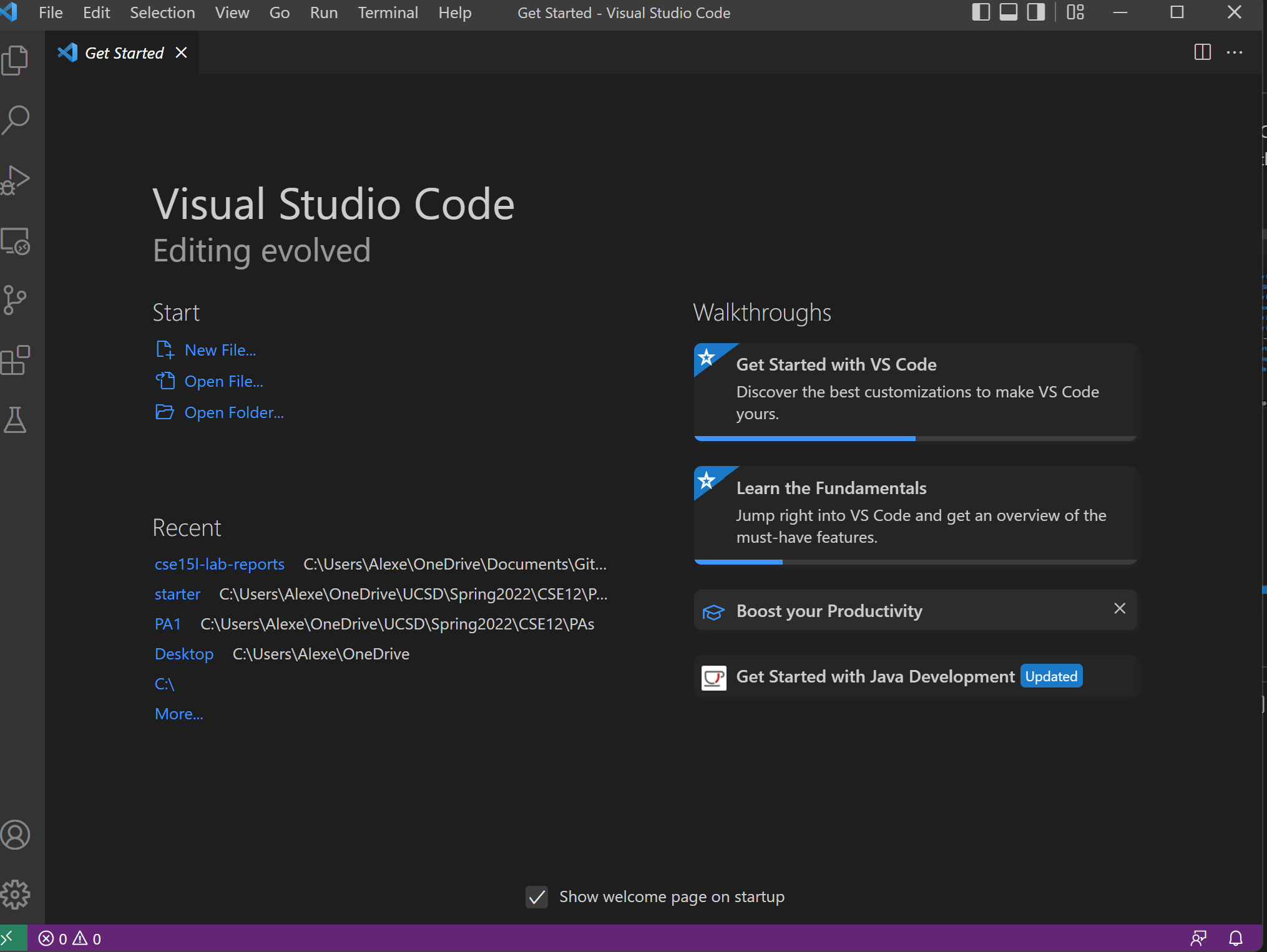Click the Open Folder... link
Screen dimensions: 1267x952
click(x=234, y=412)
